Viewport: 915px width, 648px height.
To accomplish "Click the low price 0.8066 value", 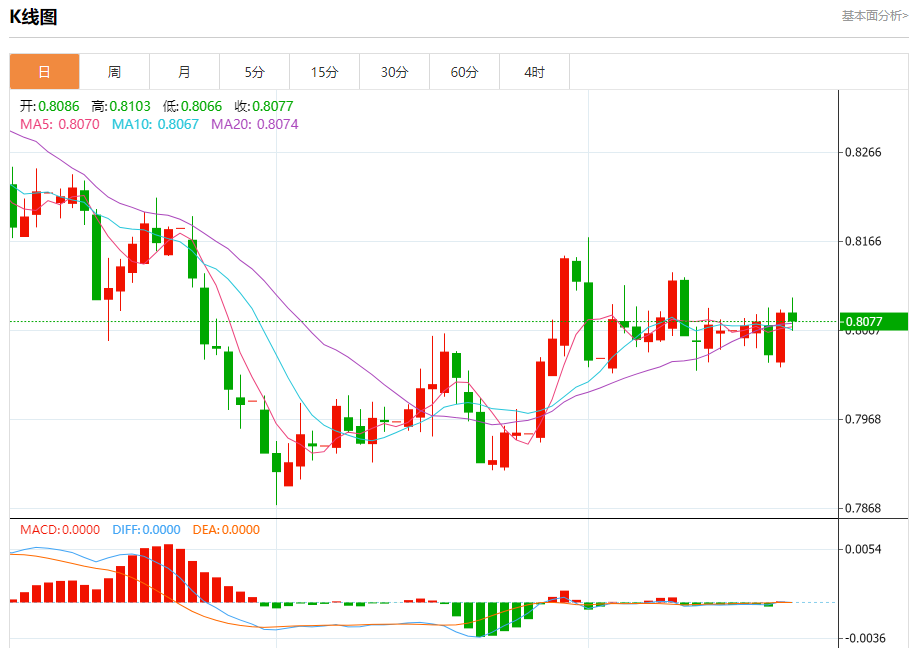I will point(201,106).
